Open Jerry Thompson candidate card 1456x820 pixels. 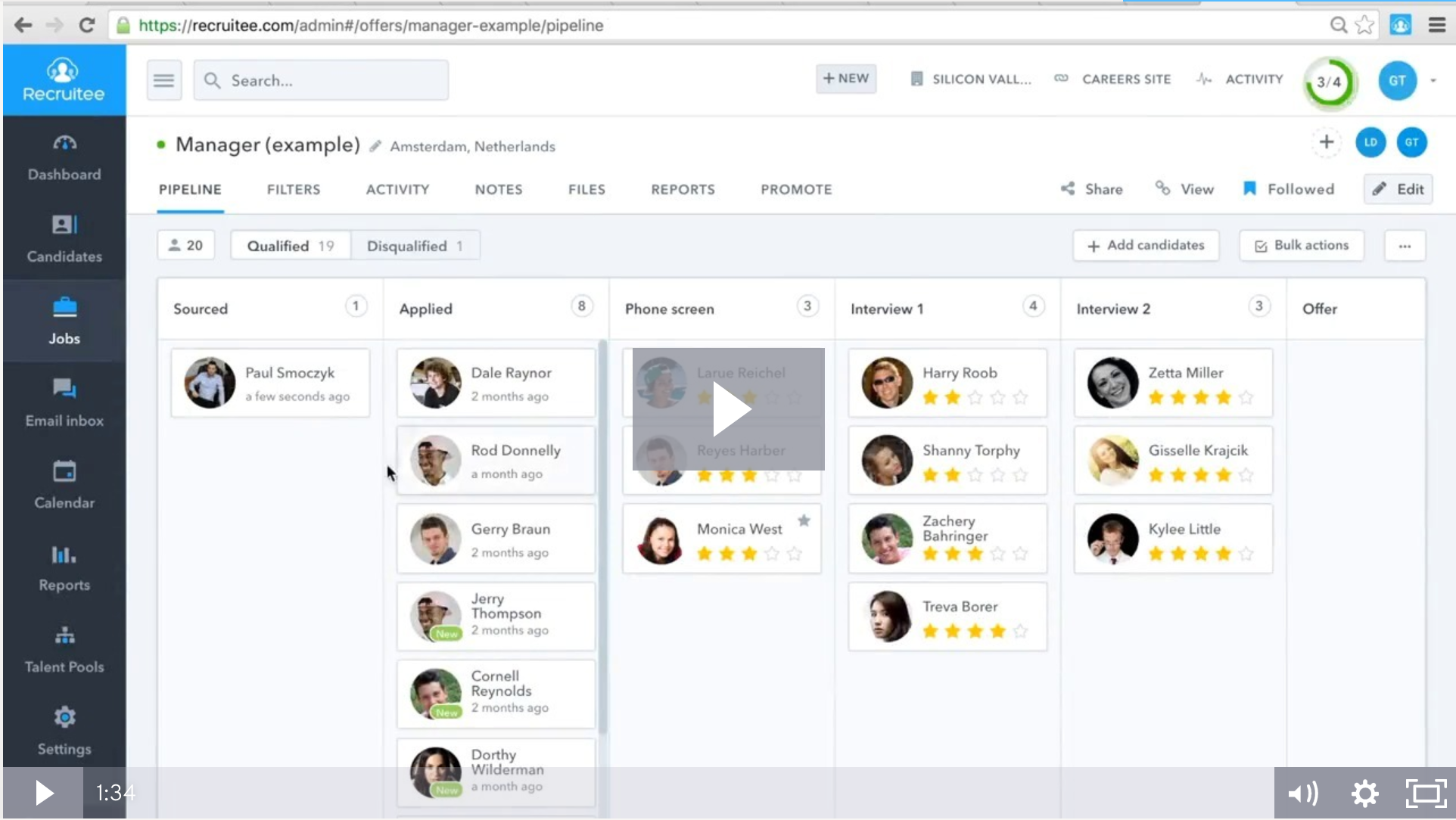496,617
